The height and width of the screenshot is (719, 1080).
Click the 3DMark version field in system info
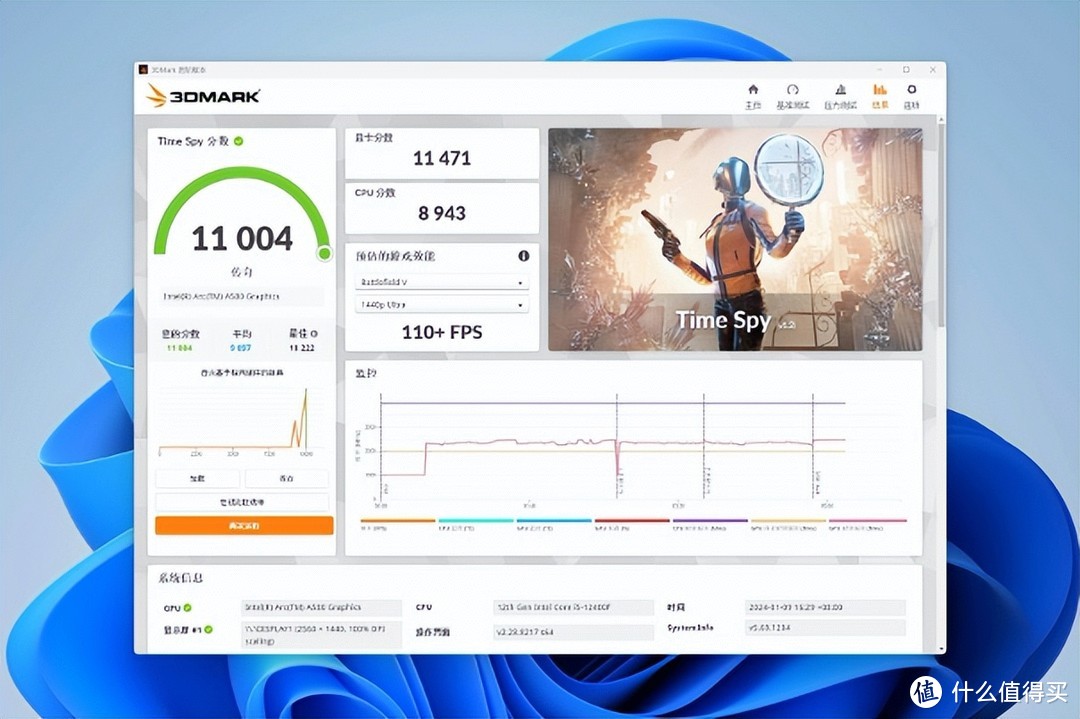(x=574, y=632)
